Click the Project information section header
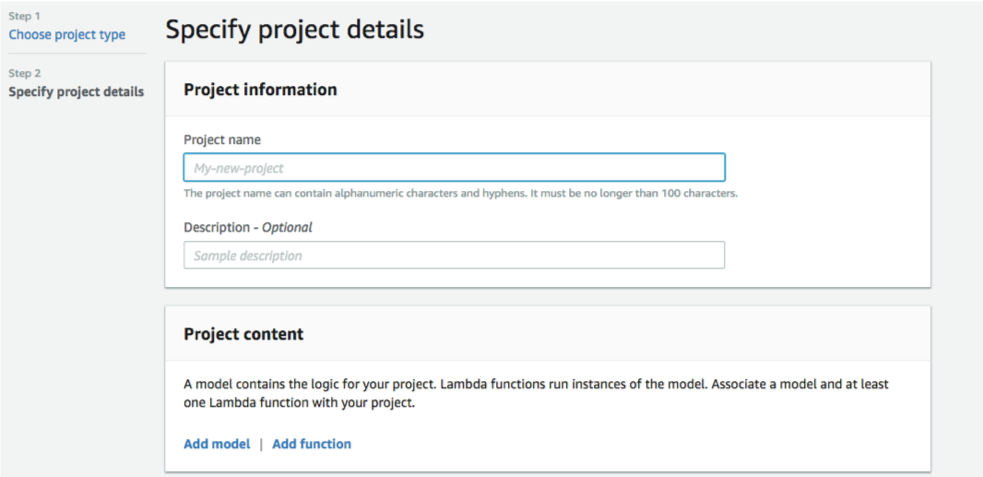This screenshot has width=983, height=477. [x=260, y=90]
